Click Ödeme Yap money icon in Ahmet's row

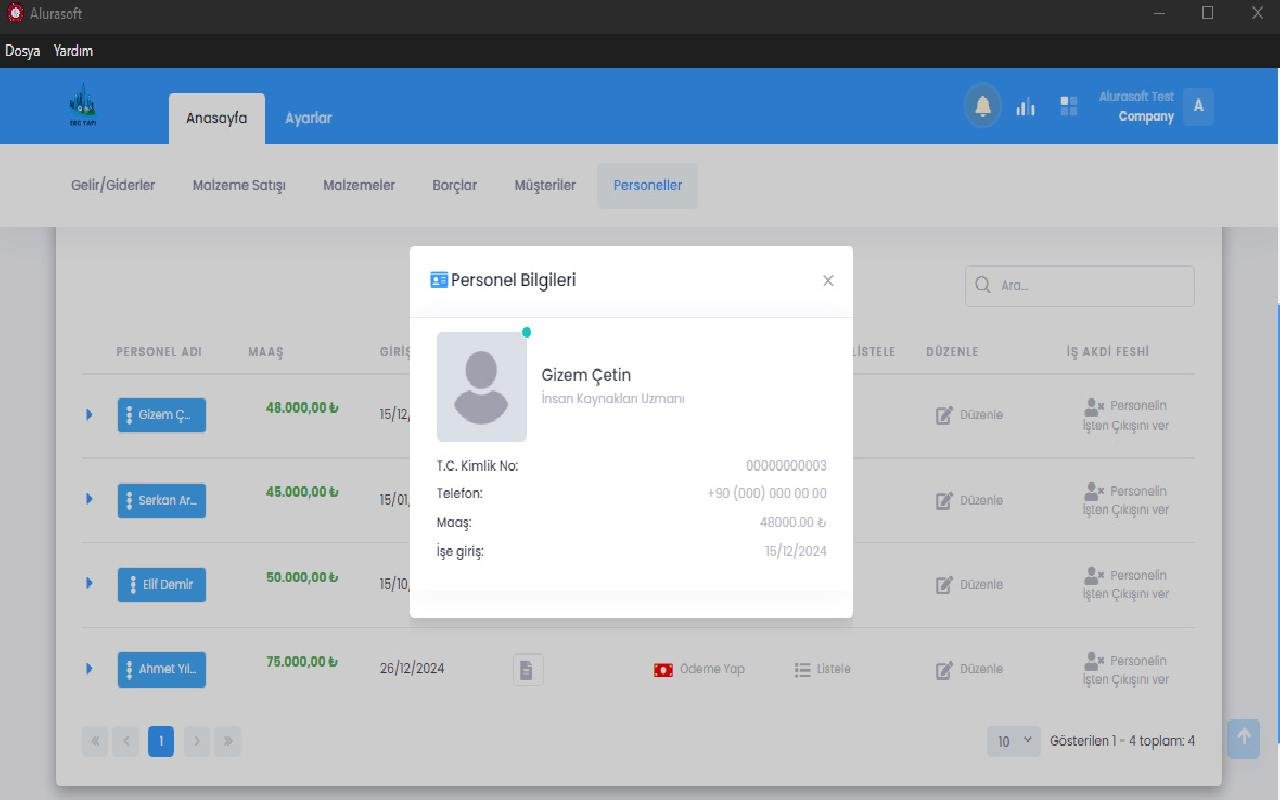[x=663, y=670]
